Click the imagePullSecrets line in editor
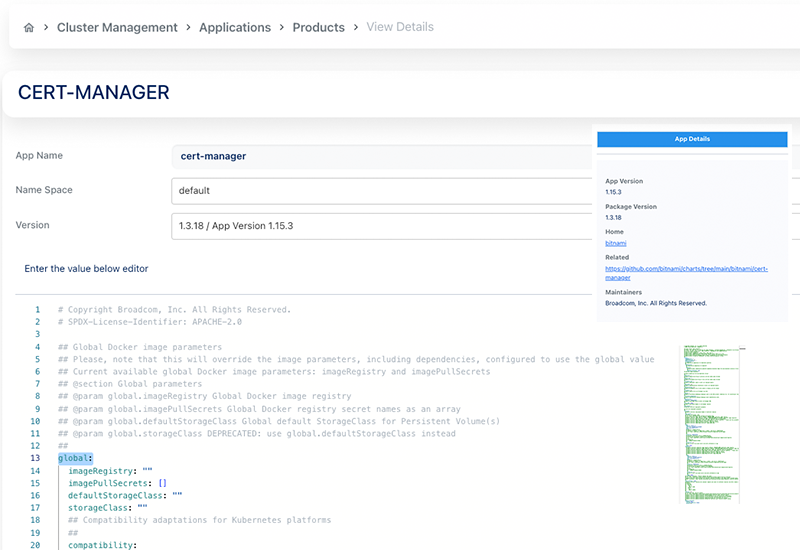 point(117,483)
